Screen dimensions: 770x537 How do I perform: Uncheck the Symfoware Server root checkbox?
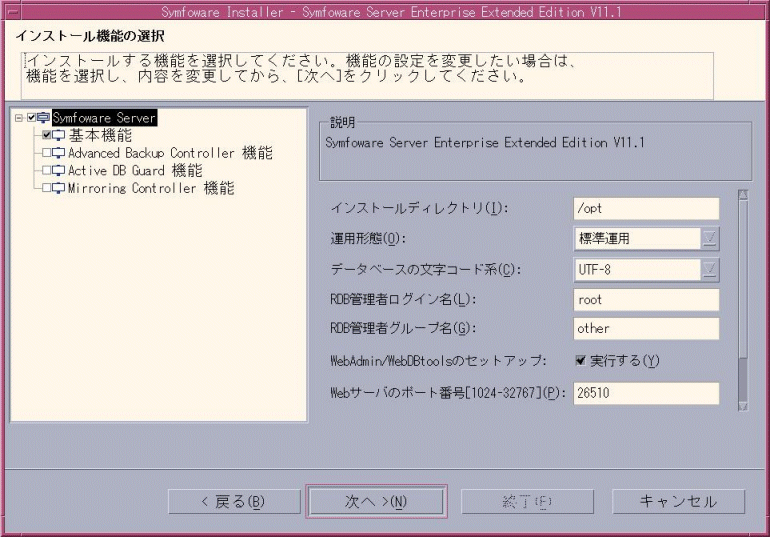point(31,118)
